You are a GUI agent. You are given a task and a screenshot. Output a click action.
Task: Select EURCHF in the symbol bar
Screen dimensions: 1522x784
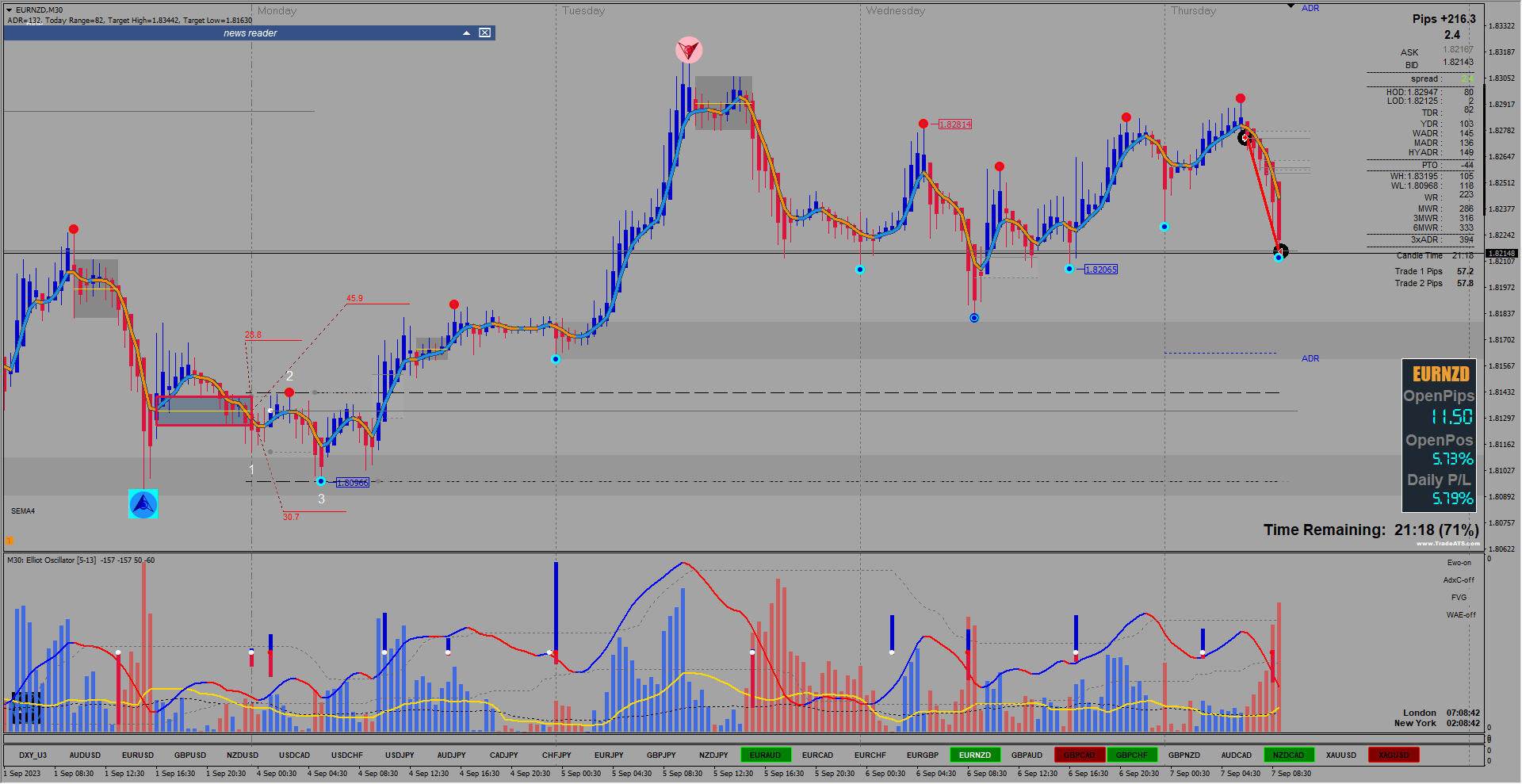click(x=870, y=755)
